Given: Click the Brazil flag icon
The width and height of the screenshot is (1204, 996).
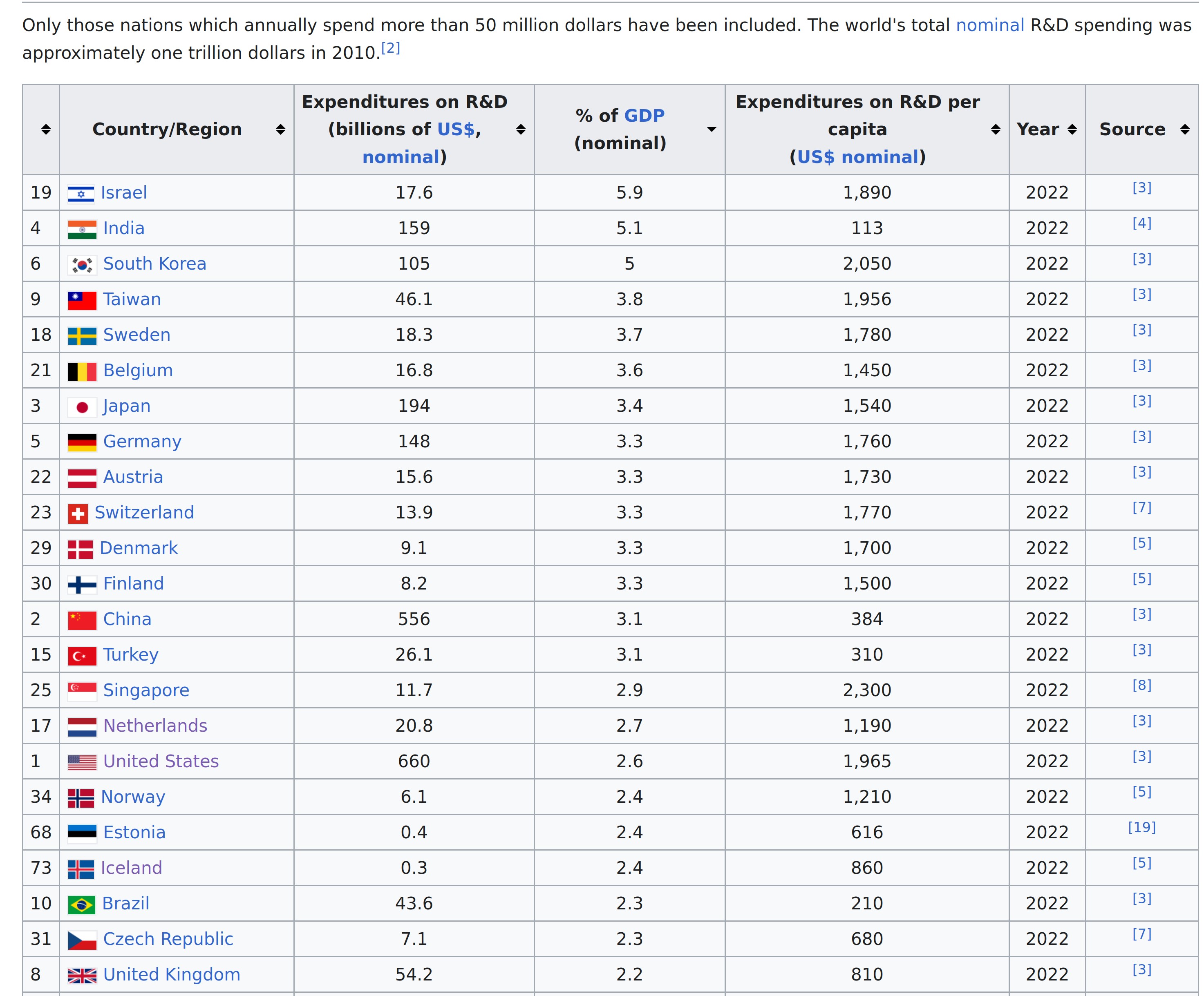Looking at the screenshot, I should pos(81,904).
